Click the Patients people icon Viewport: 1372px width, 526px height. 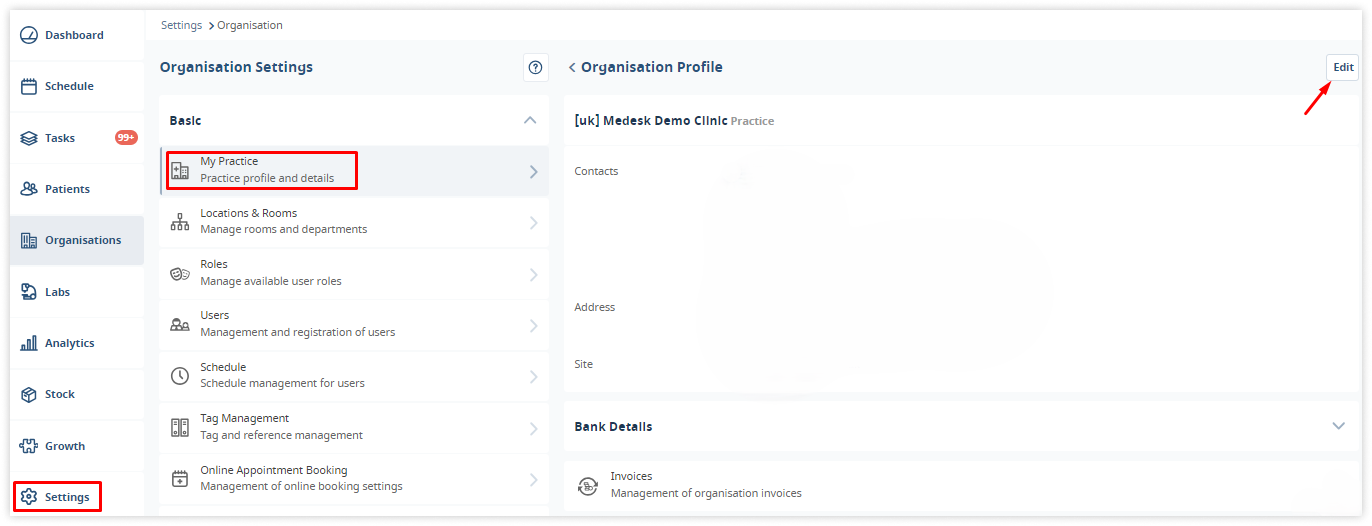(29, 189)
